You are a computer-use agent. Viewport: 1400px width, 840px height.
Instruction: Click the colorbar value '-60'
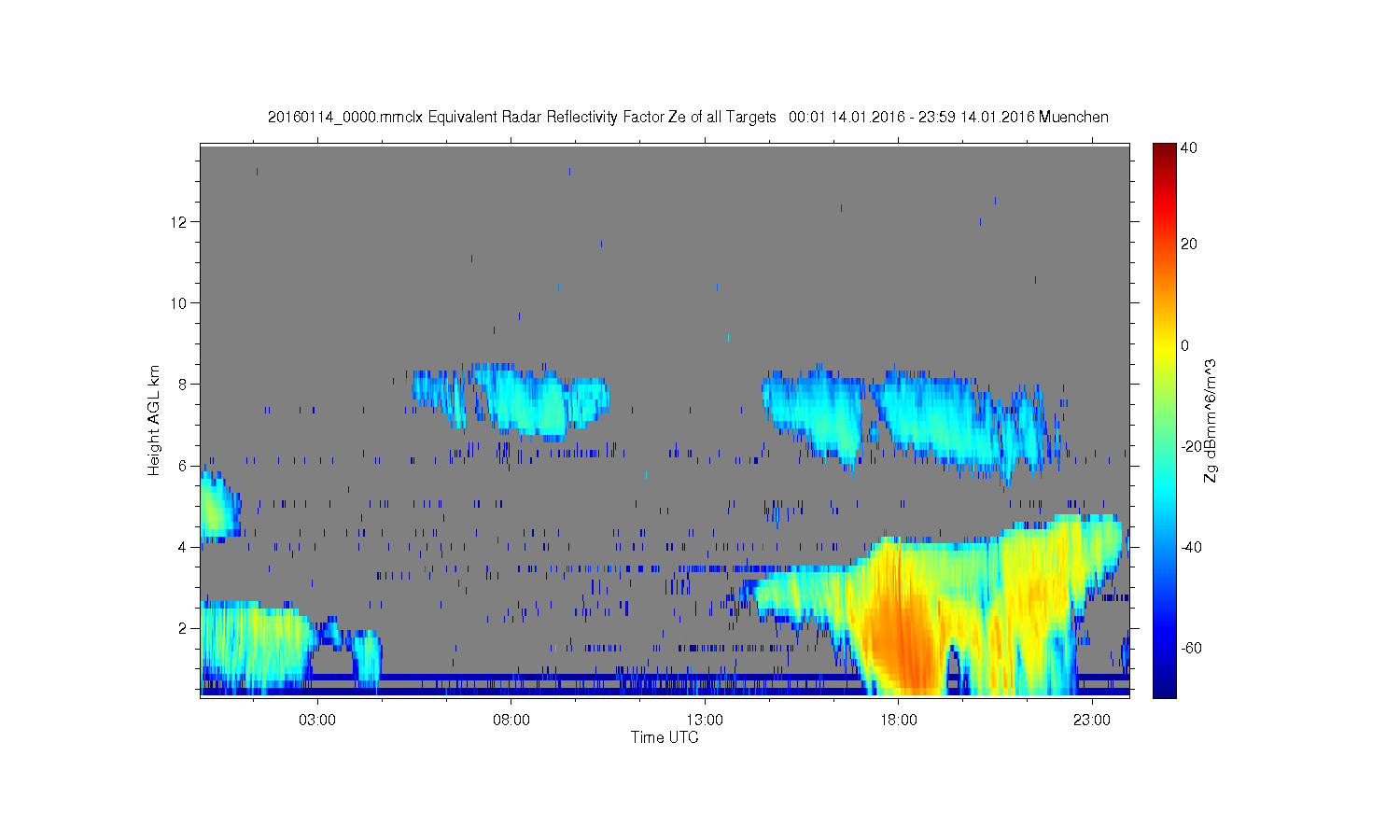click(x=1192, y=648)
